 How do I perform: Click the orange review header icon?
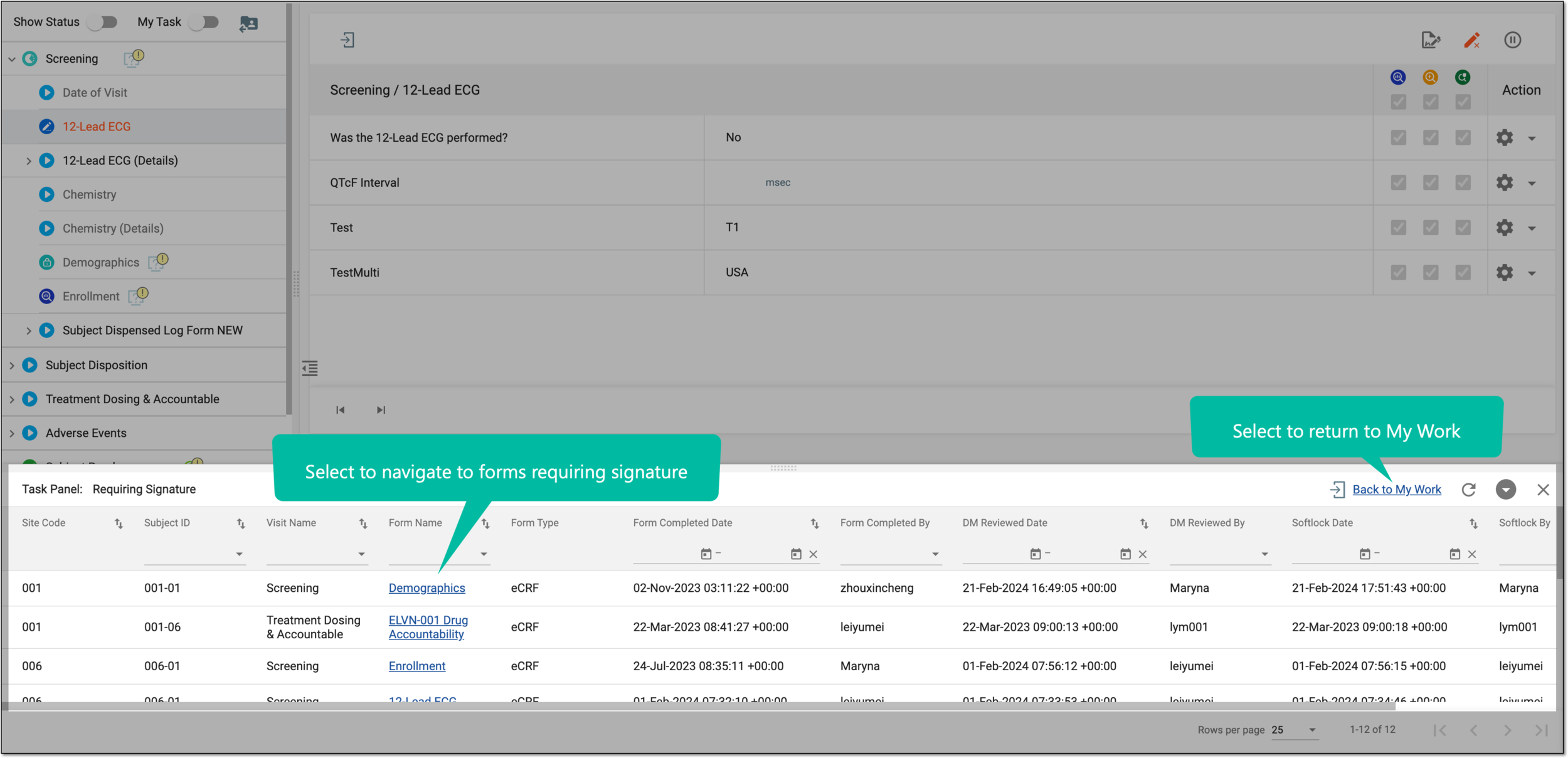point(1430,77)
